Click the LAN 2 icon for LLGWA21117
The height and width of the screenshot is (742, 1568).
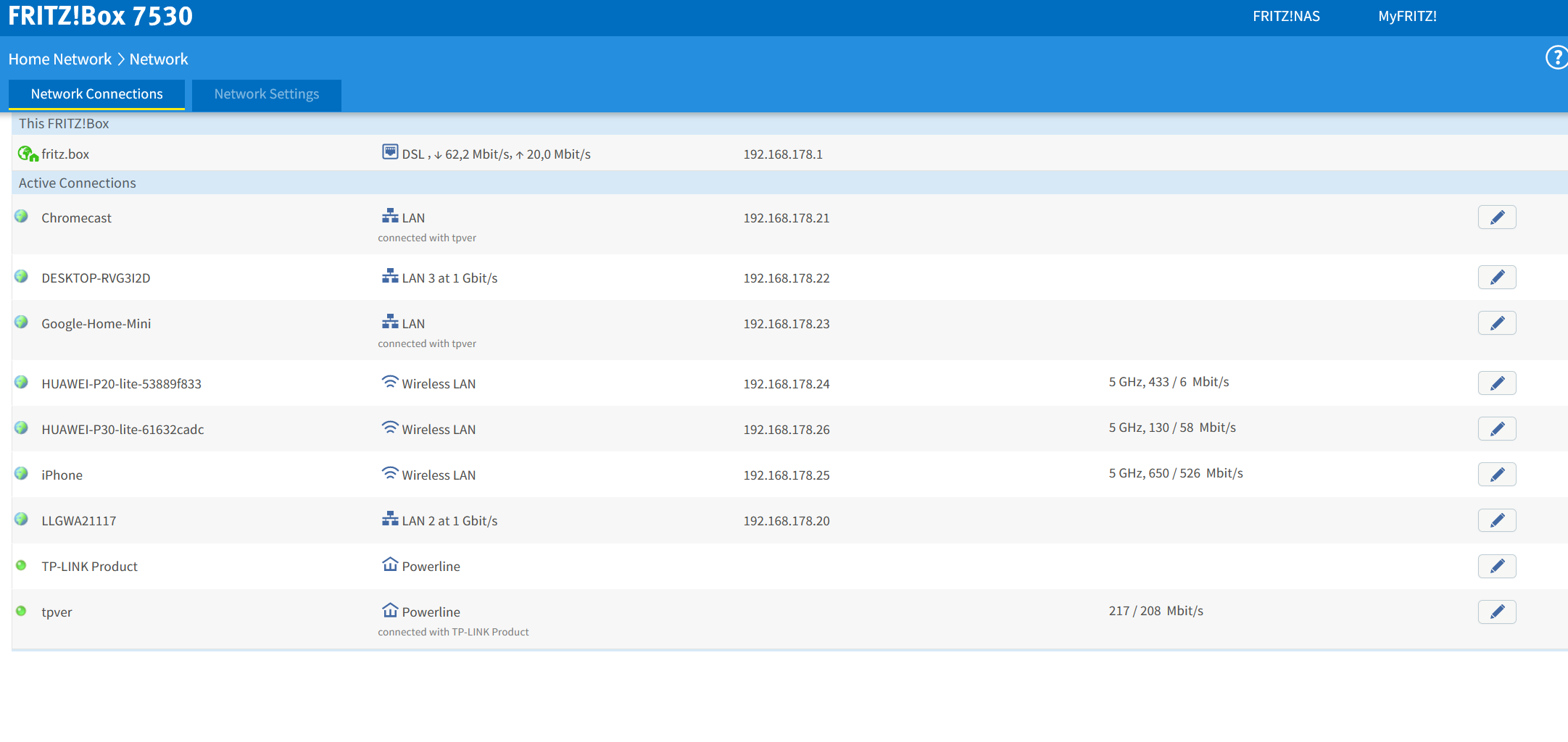(390, 518)
